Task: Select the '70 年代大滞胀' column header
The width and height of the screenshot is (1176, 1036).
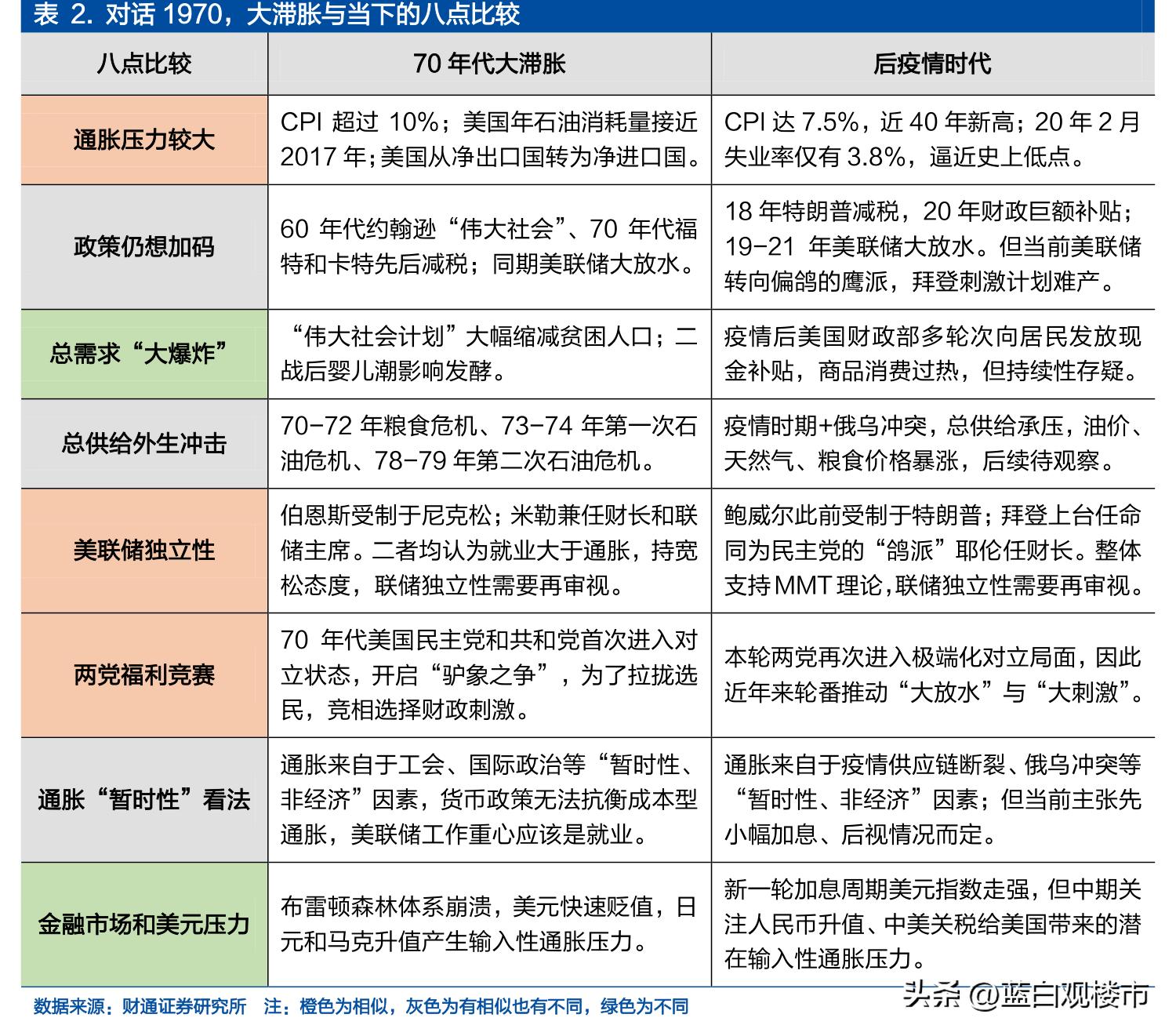Action: 489,64
